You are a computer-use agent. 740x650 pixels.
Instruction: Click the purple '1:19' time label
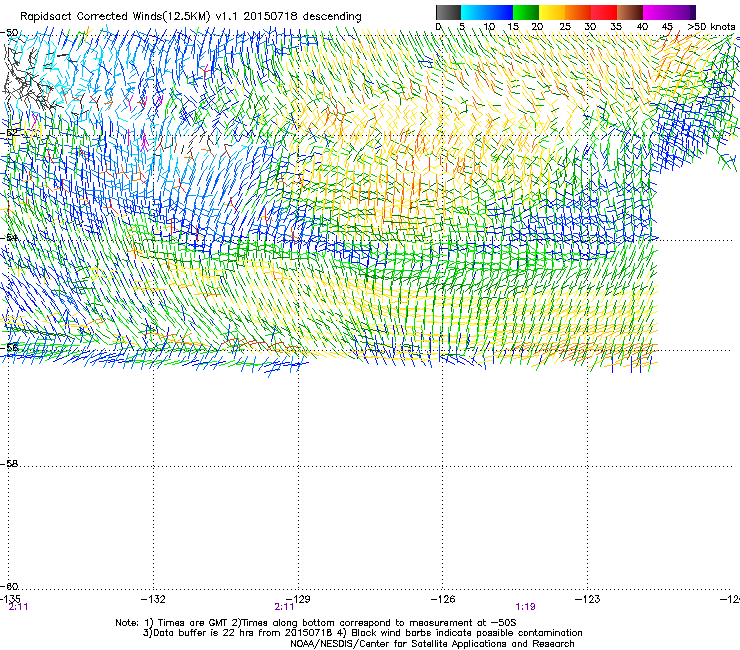click(525, 607)
